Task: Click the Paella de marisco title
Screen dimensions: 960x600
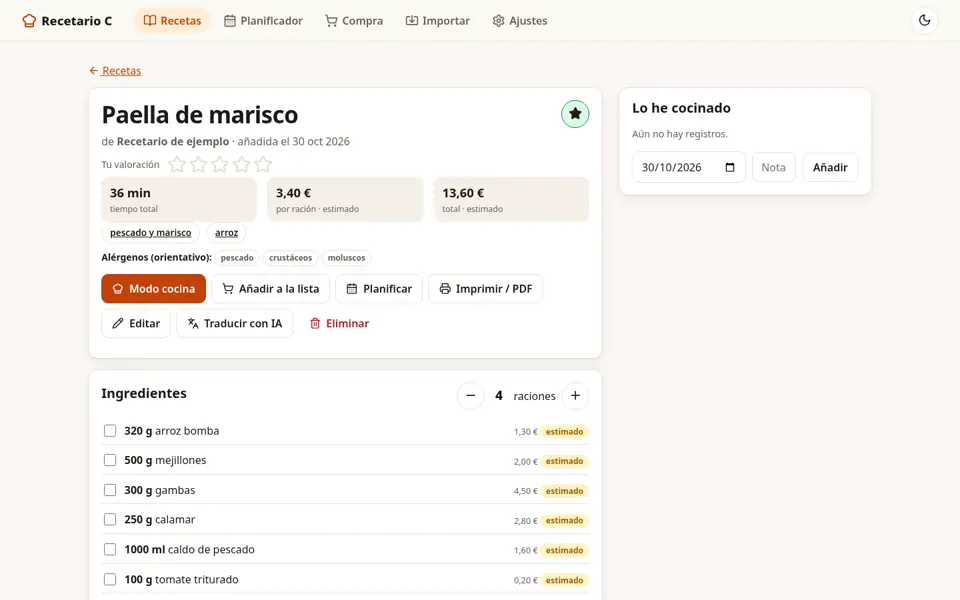Action: pyautogui.click(x=200, y=115)
